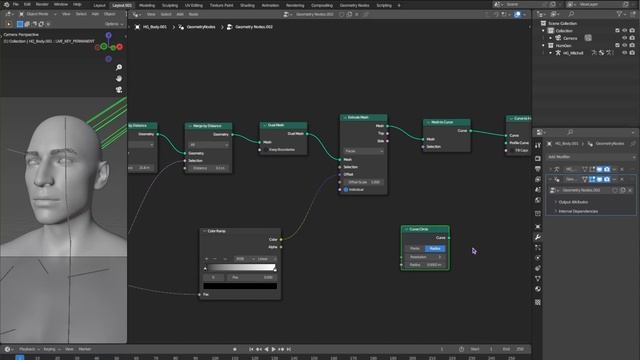Open the Object Constraints tab
640x360 pixels.
coord(538,268)
